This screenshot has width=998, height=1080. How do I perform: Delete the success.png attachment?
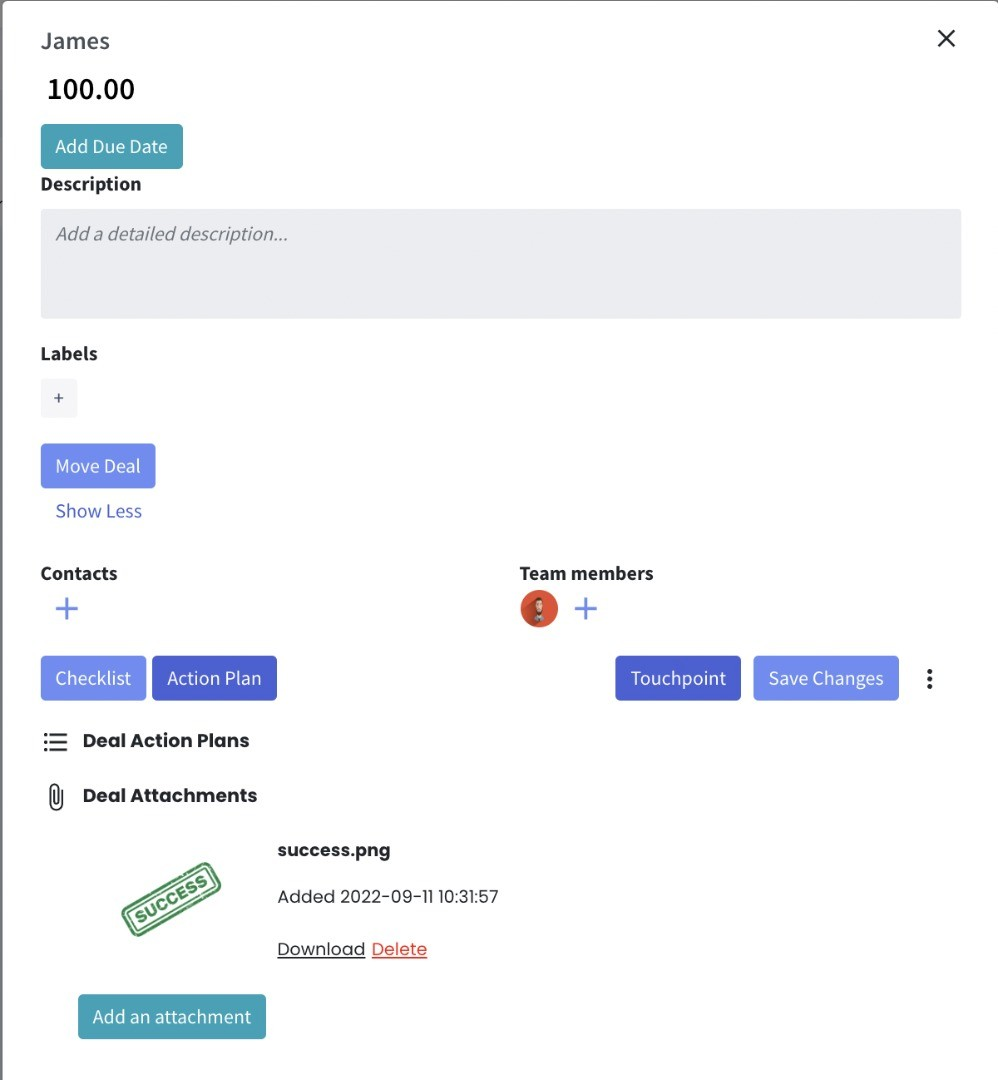pos(399,948)
